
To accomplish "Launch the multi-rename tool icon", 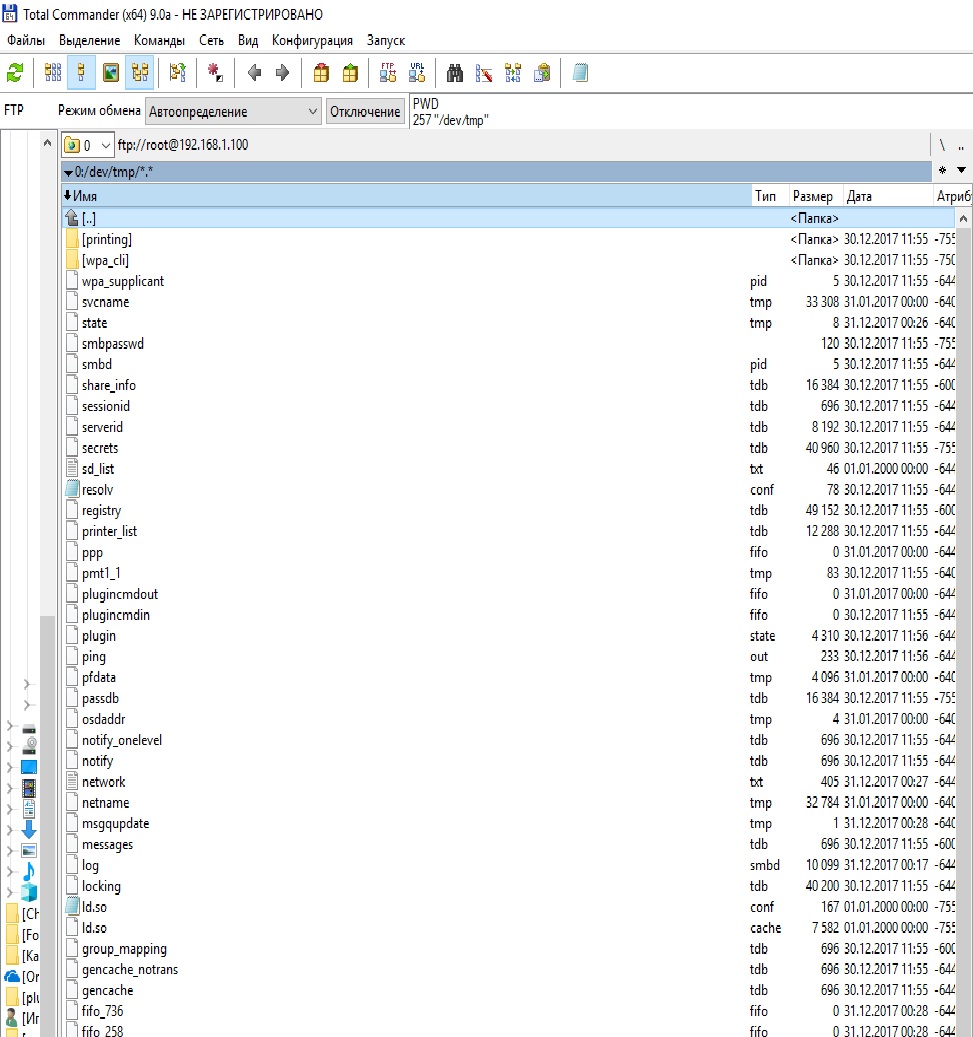I will pyautogui.click(x=484, y=73).
